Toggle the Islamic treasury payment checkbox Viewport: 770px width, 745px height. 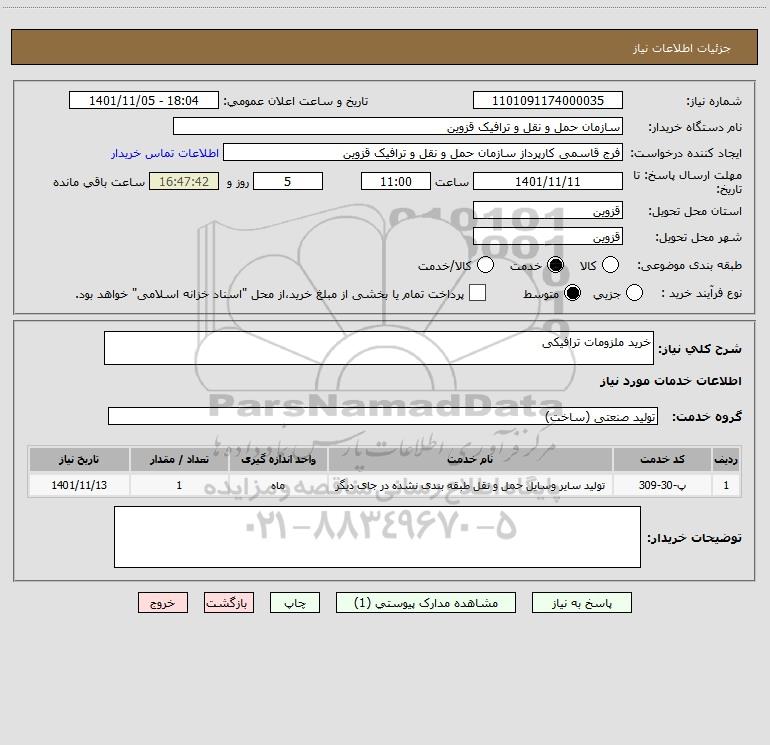coord(477,293)
